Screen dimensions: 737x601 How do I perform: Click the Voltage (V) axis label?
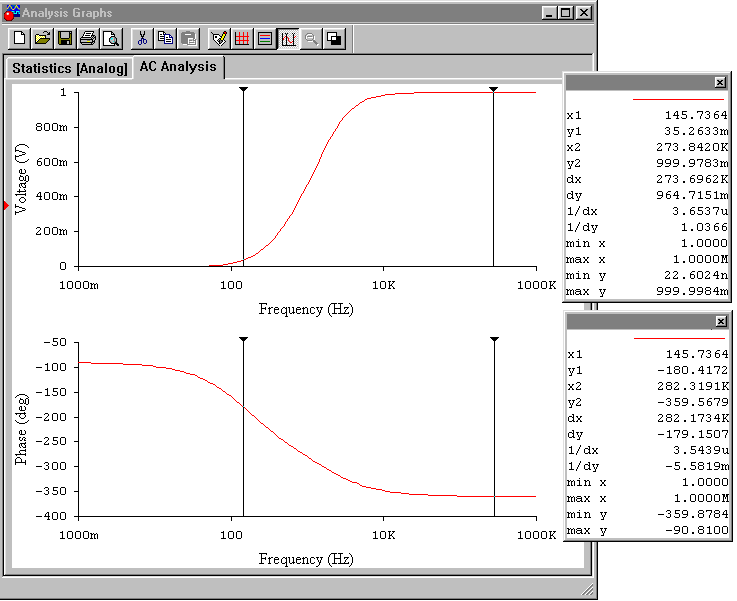pyautogui.click(x=22, y=179)
